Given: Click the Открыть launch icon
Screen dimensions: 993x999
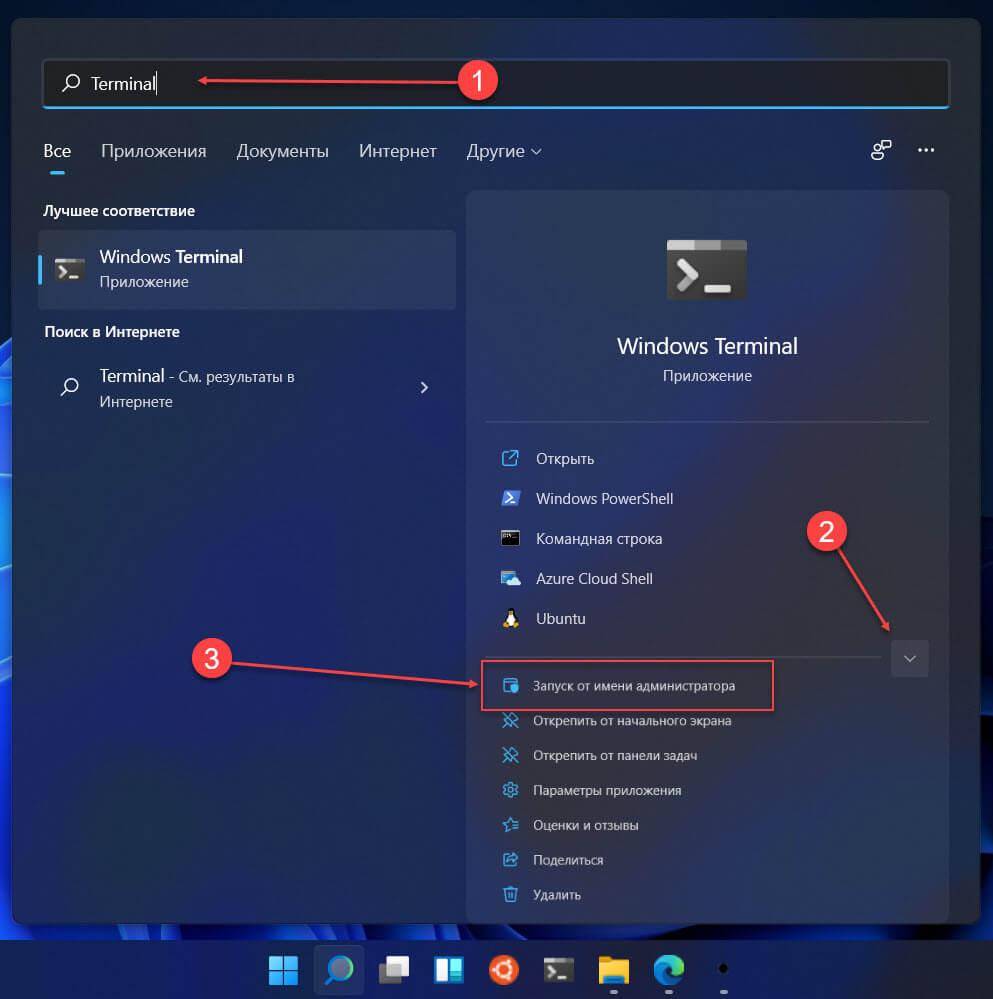Looking at the screenshot, I should [x=510, y=458].
